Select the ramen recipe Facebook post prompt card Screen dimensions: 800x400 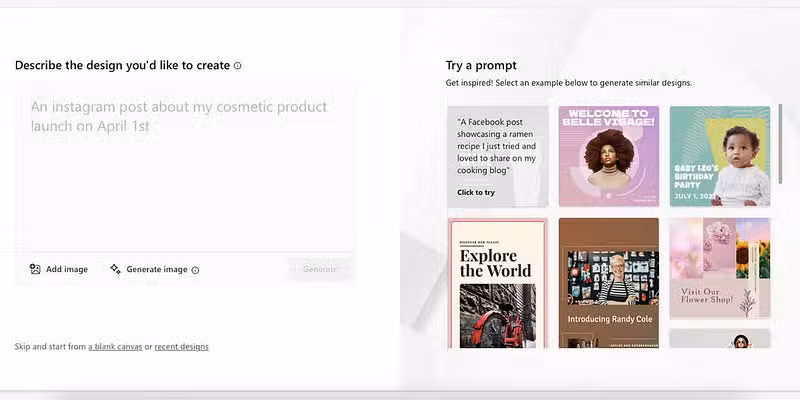point(497,155)
